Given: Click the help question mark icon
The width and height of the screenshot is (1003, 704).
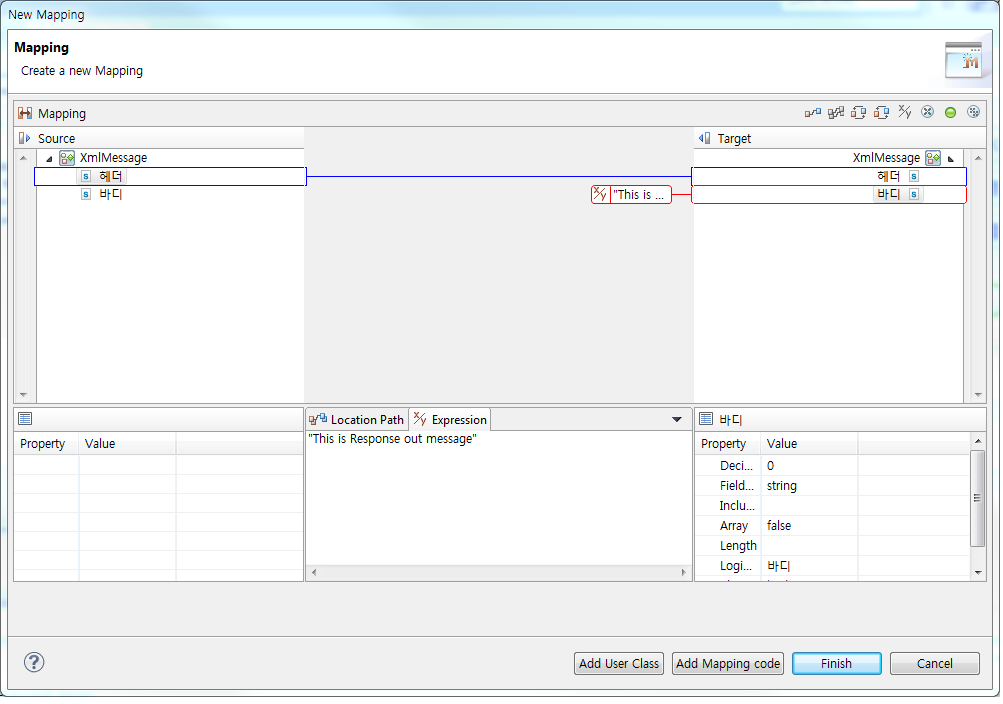Looking at the screenshot, I should (x=34, y=662).
